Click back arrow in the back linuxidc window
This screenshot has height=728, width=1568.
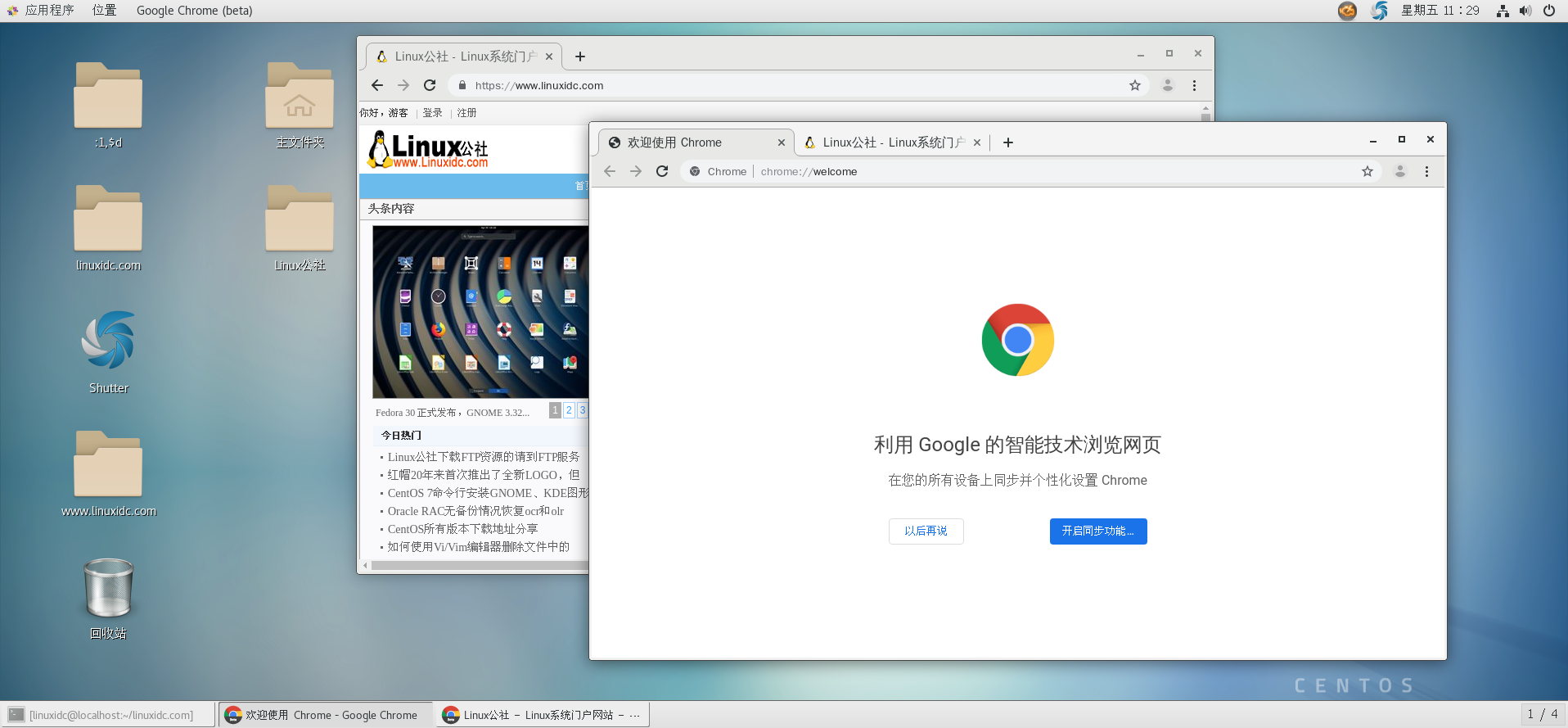pos(377,85)
